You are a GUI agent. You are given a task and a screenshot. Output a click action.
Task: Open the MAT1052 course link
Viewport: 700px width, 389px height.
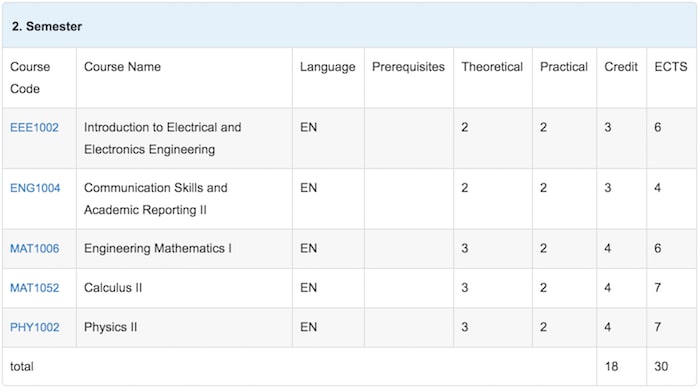(34, 288)
